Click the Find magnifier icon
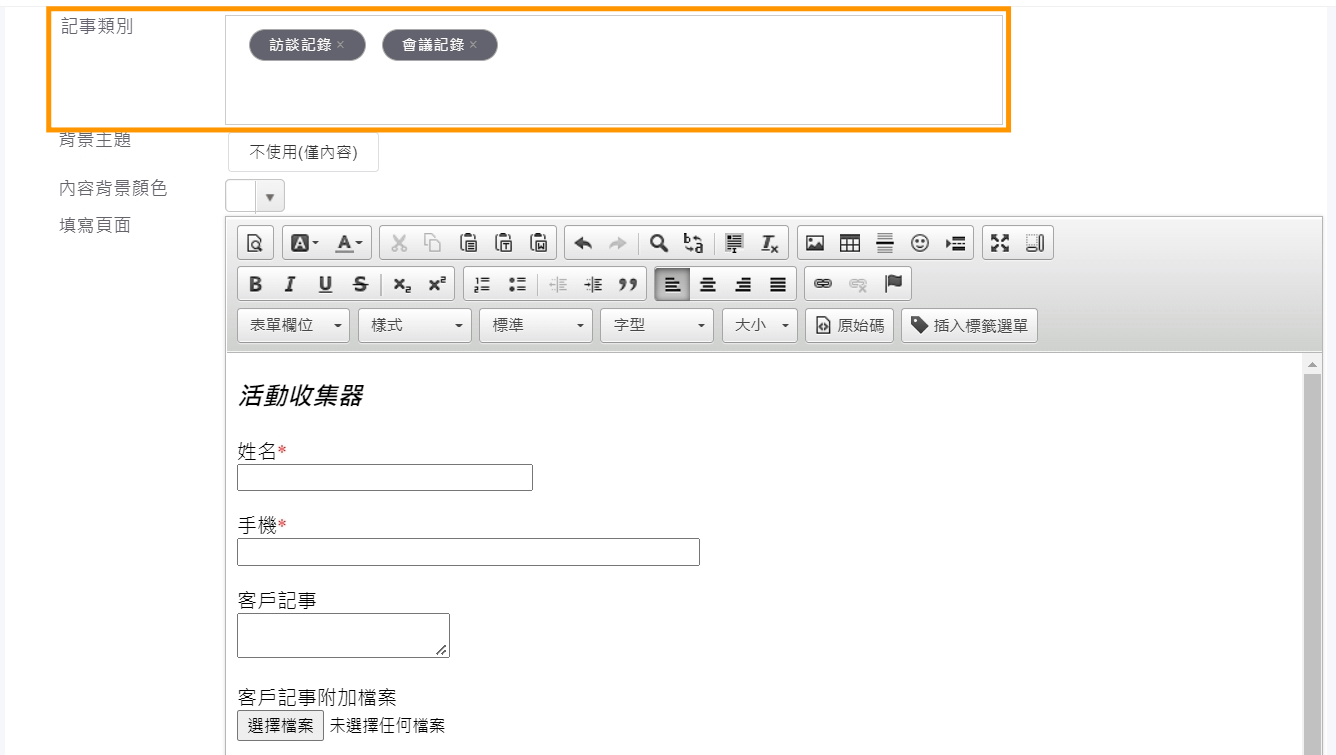 point(659,243)
